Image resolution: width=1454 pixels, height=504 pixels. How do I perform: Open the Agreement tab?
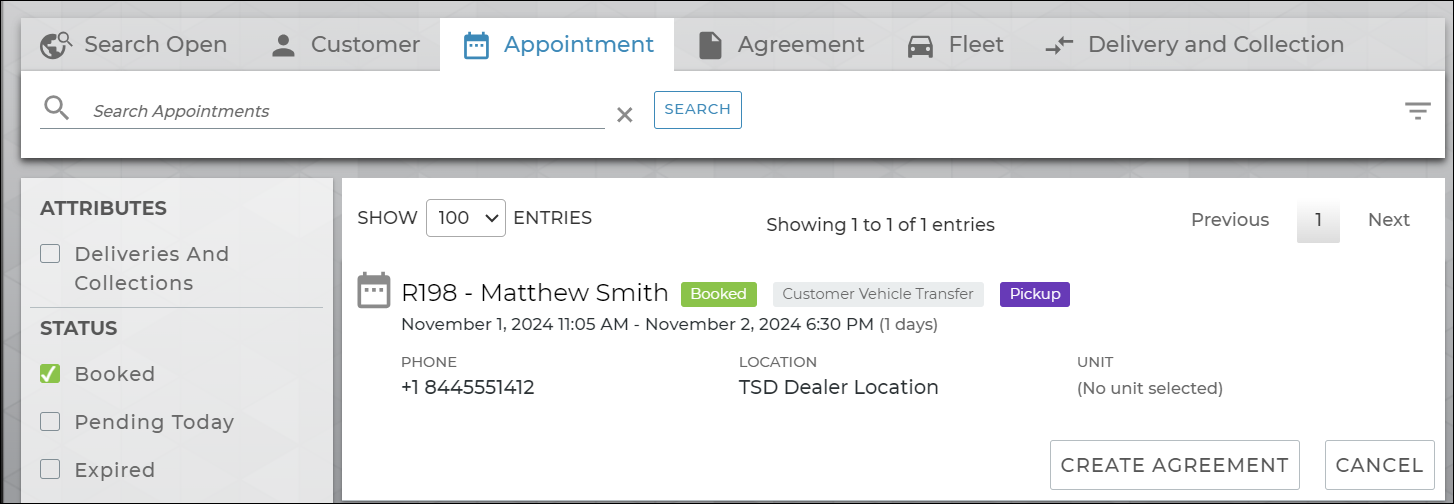tap(800, 45)
